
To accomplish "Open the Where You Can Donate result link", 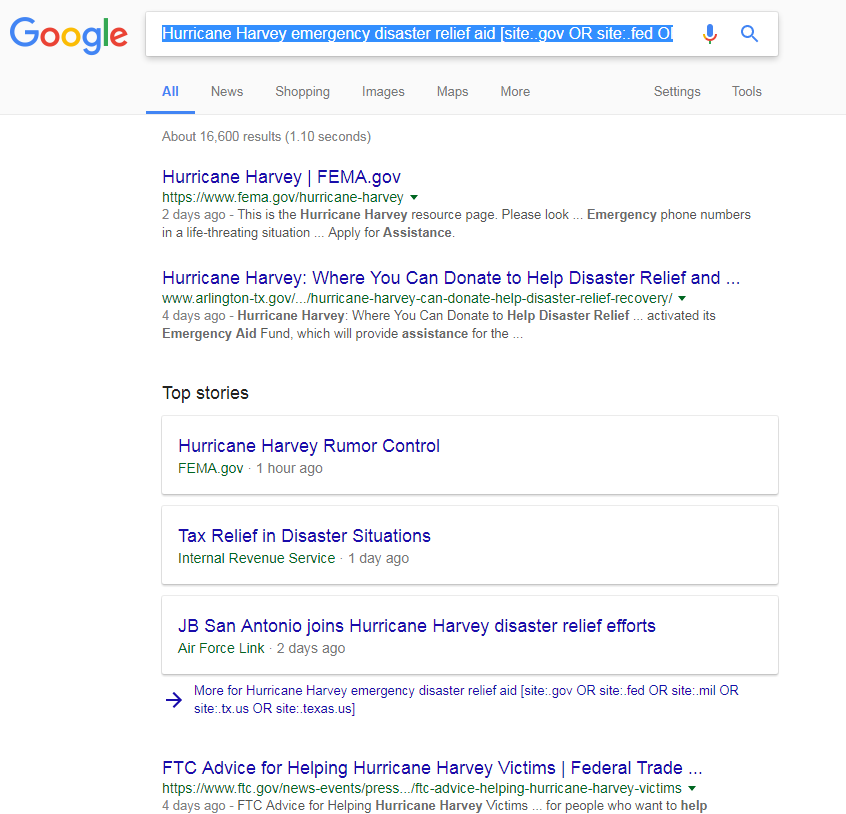I will (451, 278).
